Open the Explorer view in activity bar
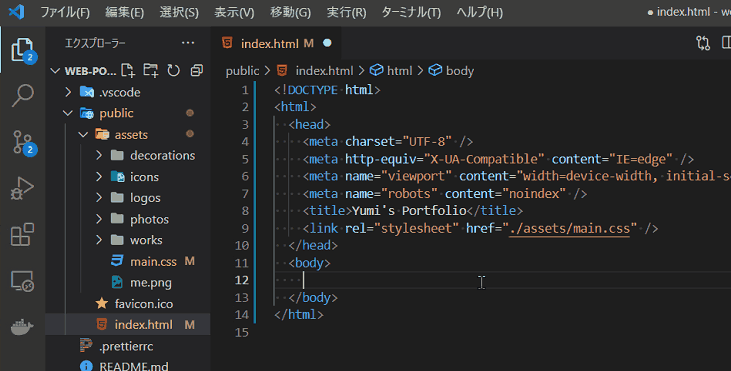The image size is (731, 371). click(x=22, y=49)
